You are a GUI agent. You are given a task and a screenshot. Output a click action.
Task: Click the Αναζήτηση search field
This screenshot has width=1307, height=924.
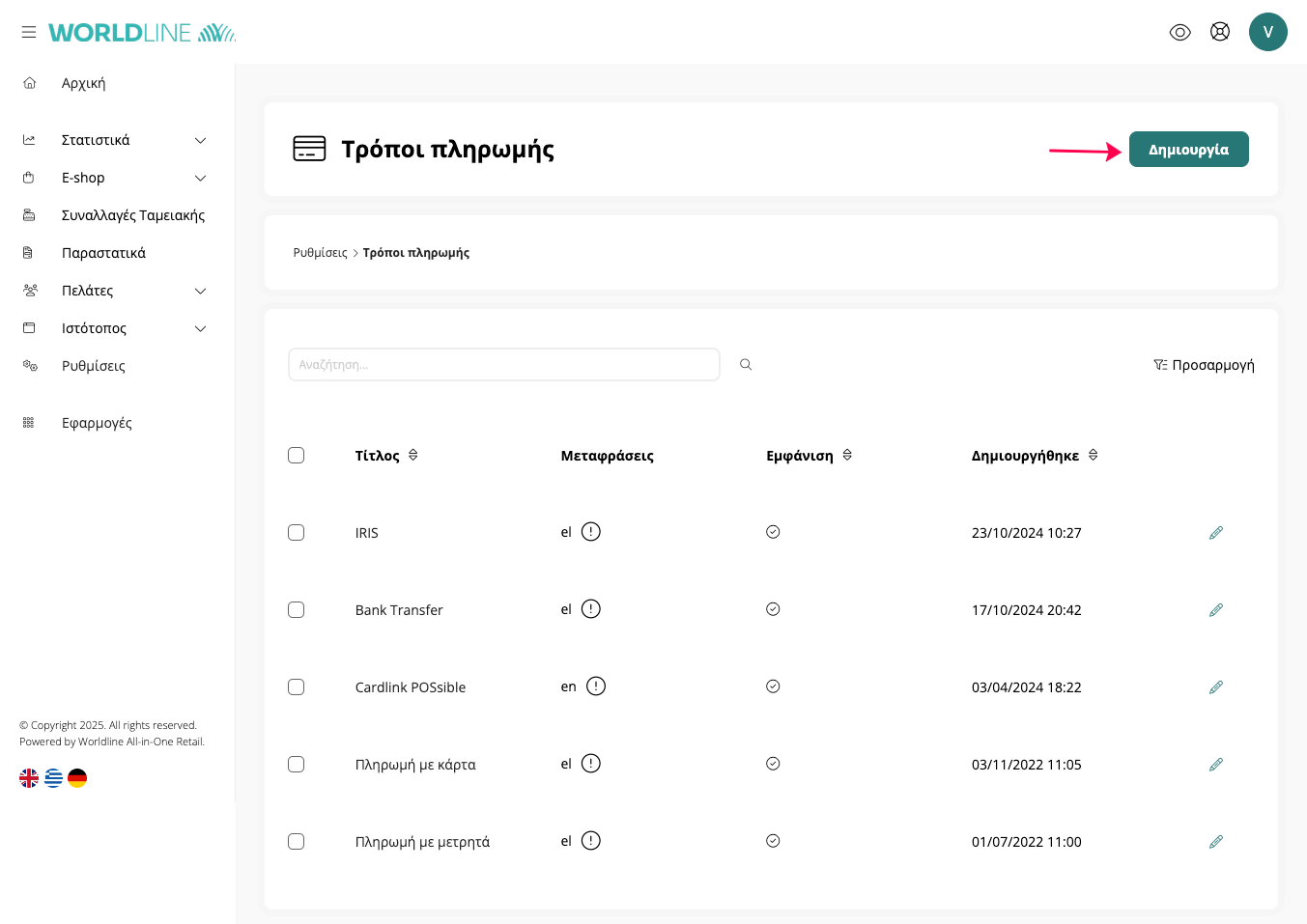point(503,365)
